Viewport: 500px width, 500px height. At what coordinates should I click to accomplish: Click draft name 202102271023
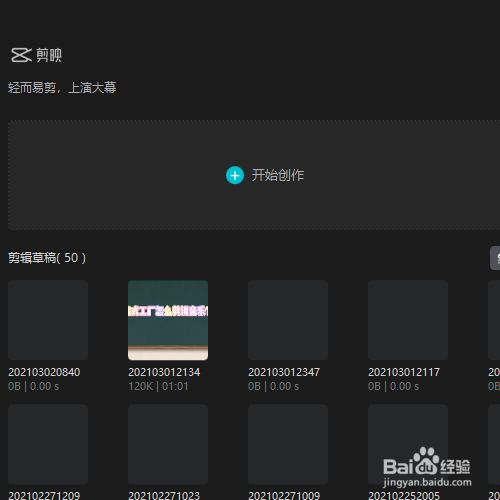point(164,495)
